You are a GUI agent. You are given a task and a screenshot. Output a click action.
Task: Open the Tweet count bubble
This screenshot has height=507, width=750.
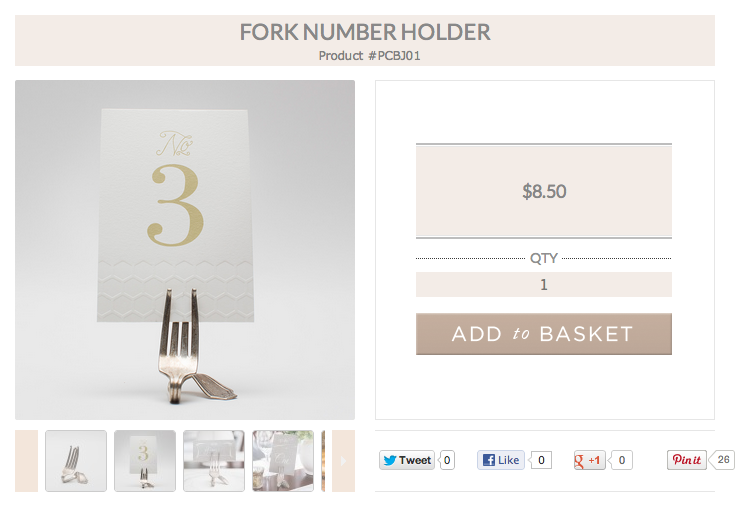447,460
